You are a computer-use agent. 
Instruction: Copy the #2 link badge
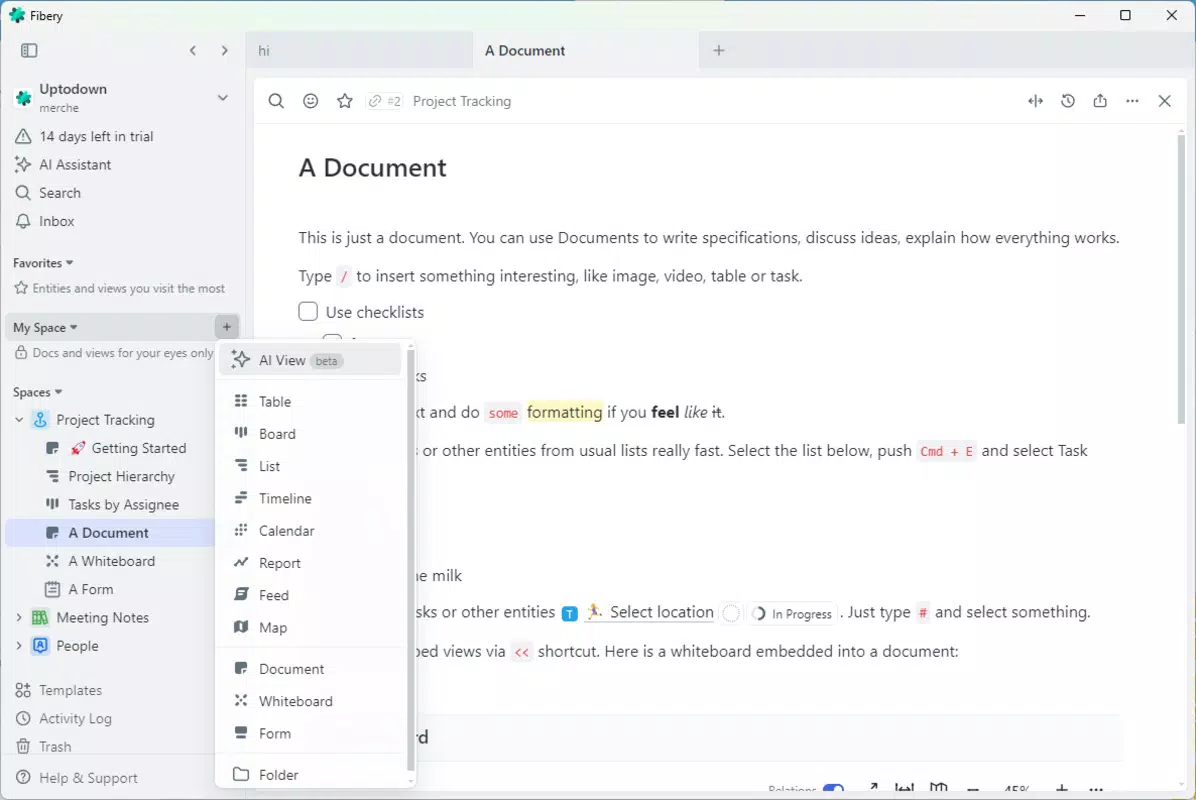pos(385,101)
